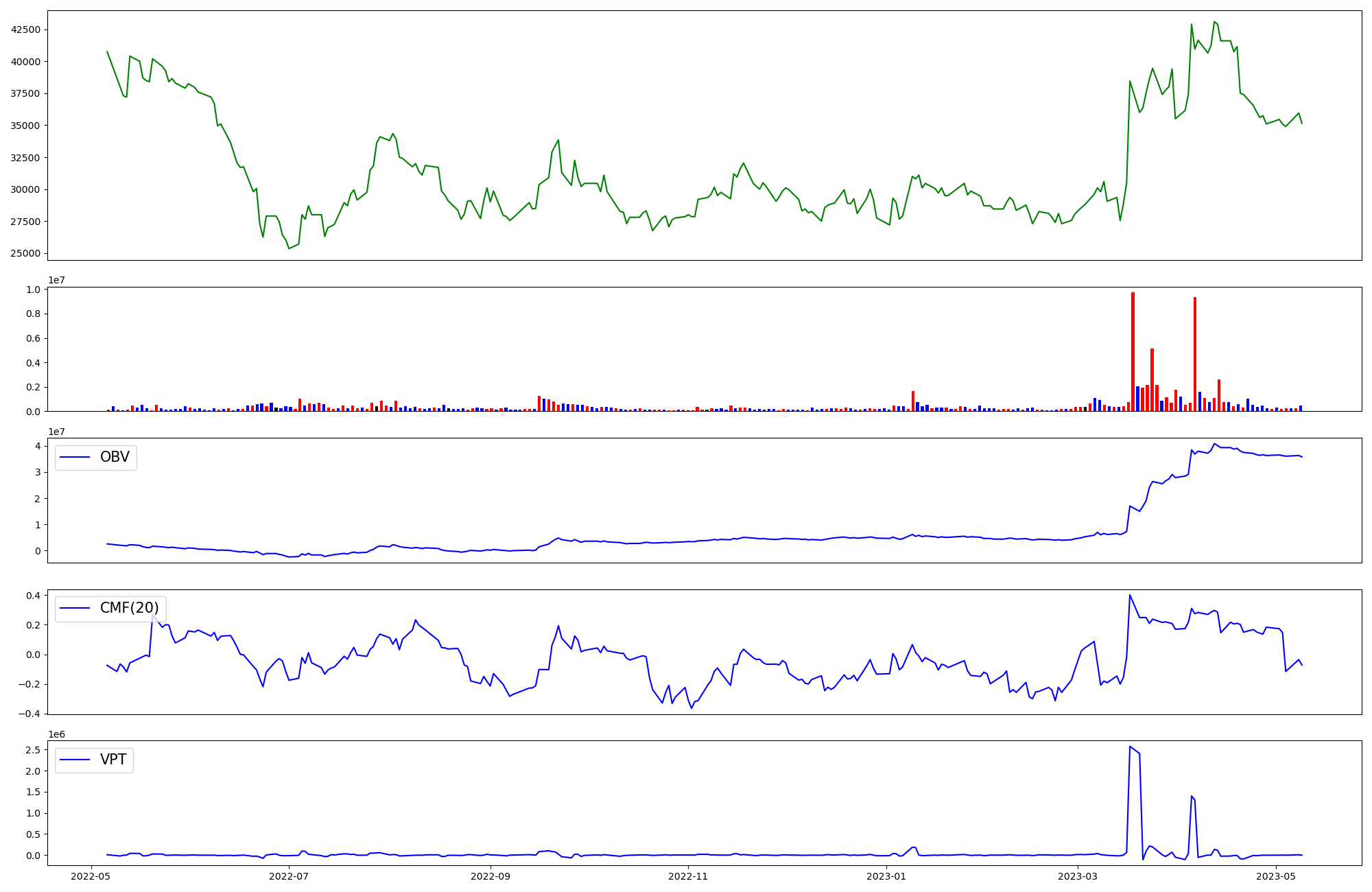Click the blue line sample in OBV legend
1372x892 pixels.
coord(75,458)
